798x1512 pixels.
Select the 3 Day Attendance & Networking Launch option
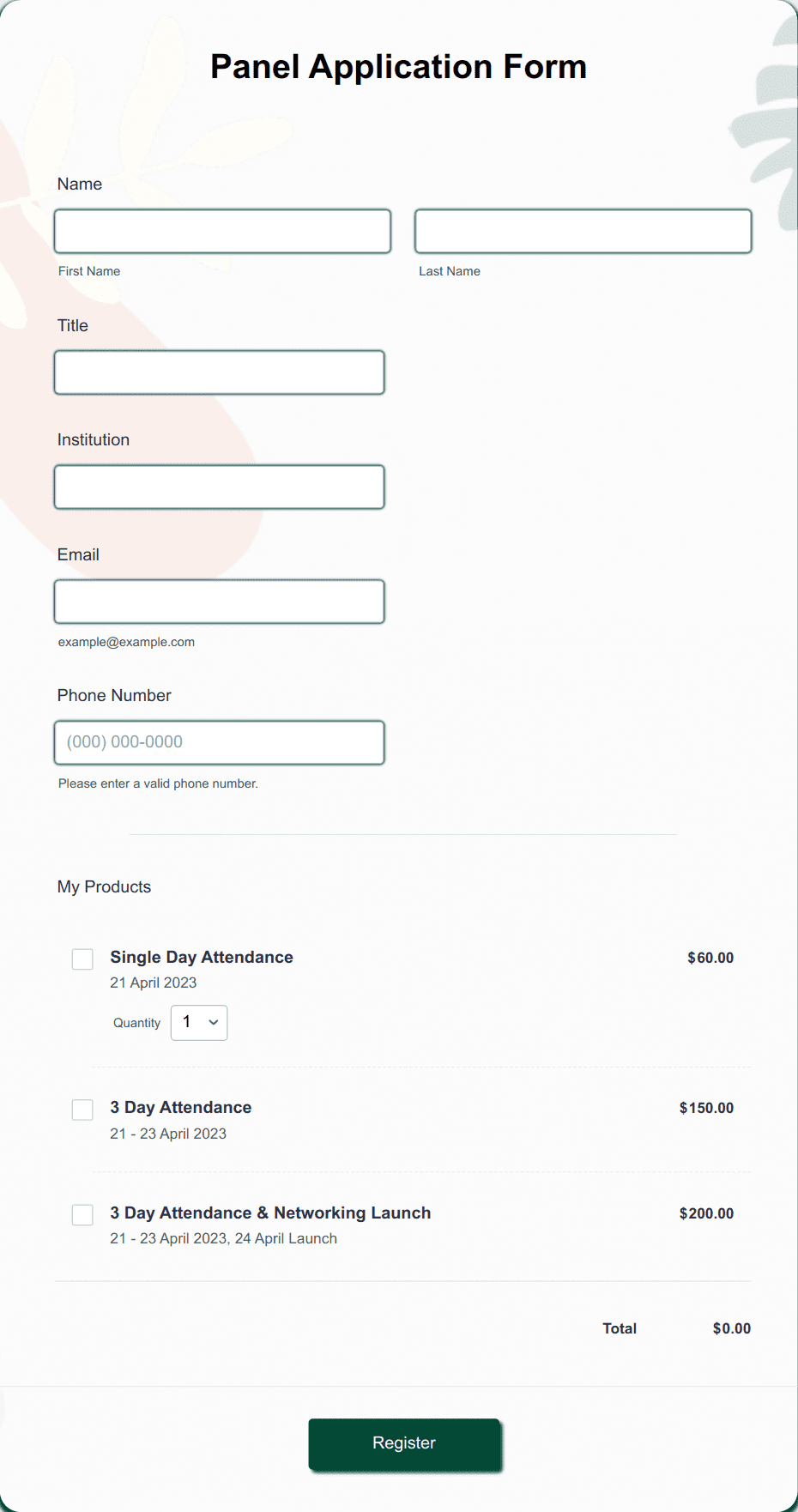pos(82,1214)
